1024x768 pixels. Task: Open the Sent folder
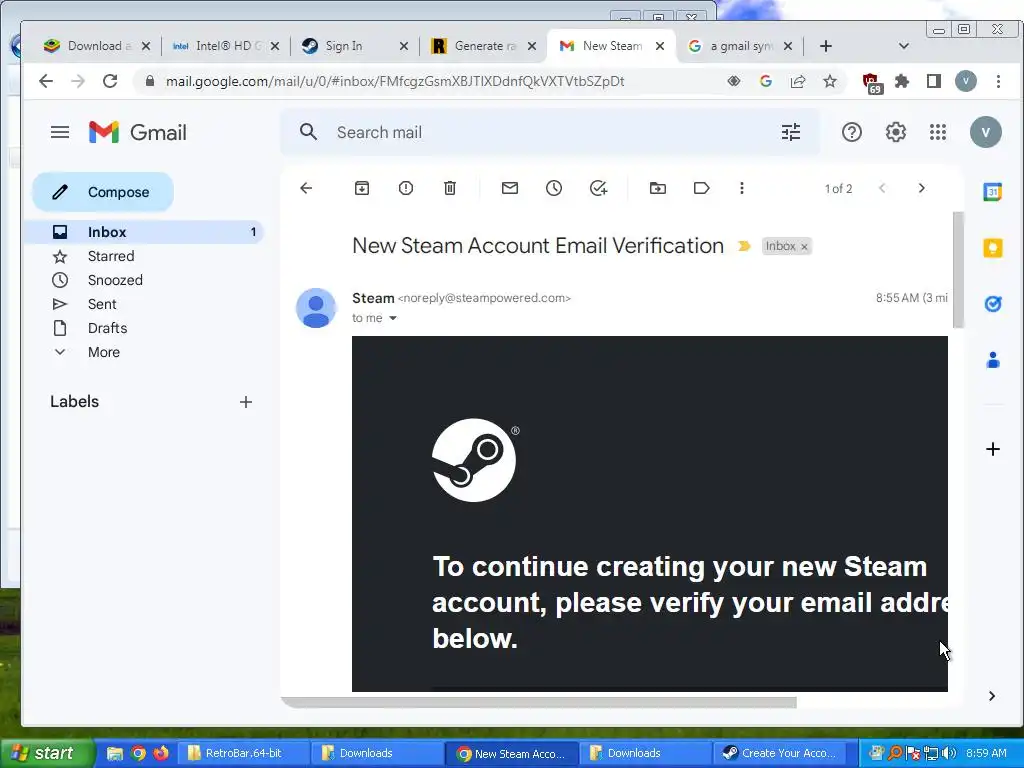[x=102, y=304]
